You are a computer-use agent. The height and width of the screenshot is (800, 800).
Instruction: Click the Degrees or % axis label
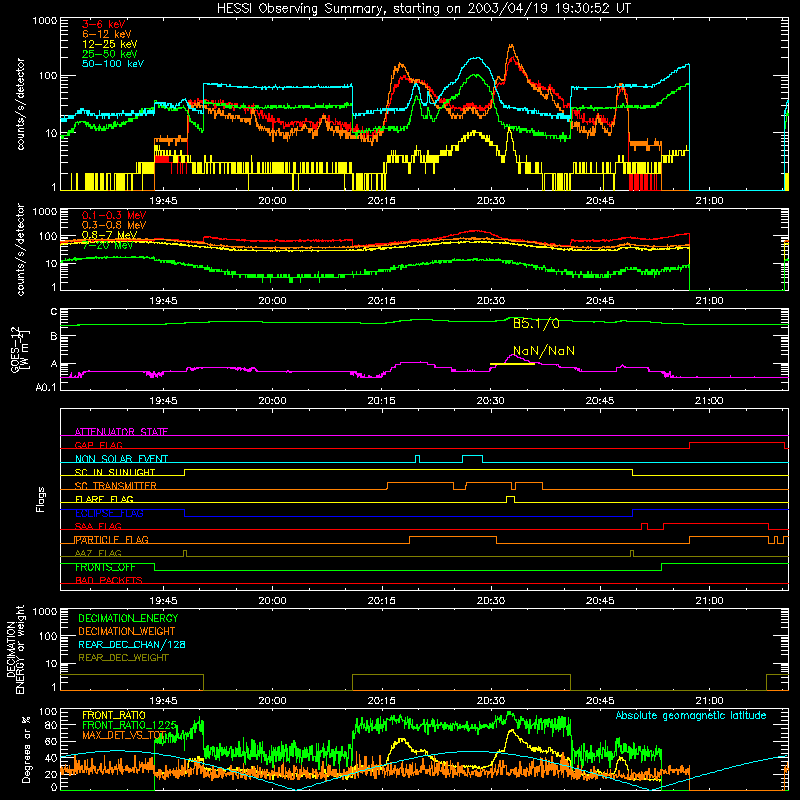[x=26, y=749]
